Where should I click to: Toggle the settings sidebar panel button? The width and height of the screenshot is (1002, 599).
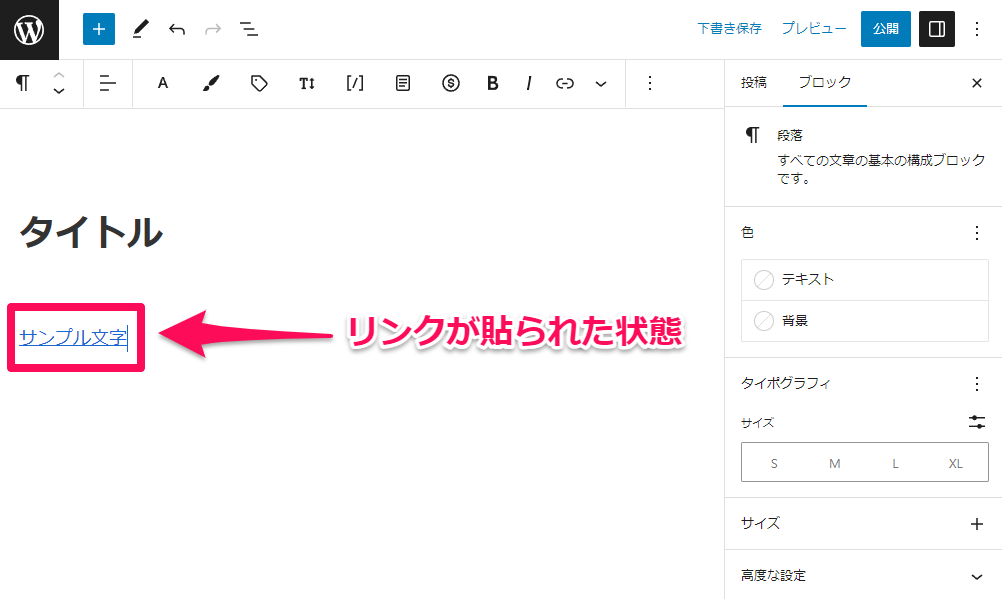937,29
